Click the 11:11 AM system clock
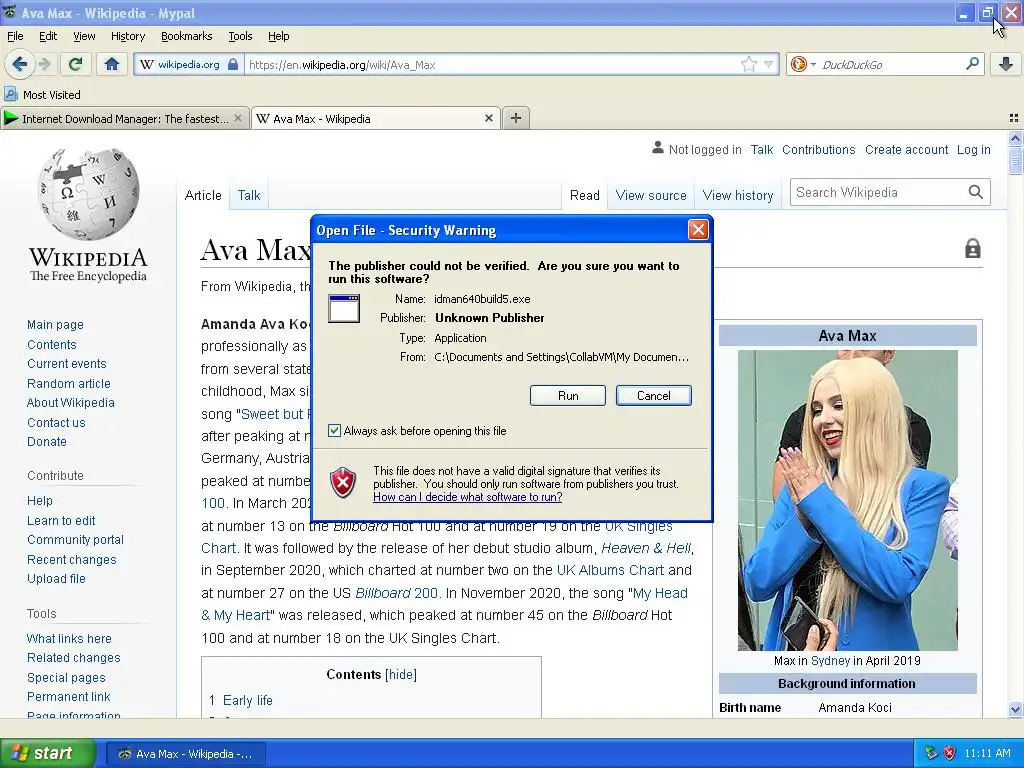This screenshot has height=768, width=1024. pyautogui.click(x=987, y=754)
